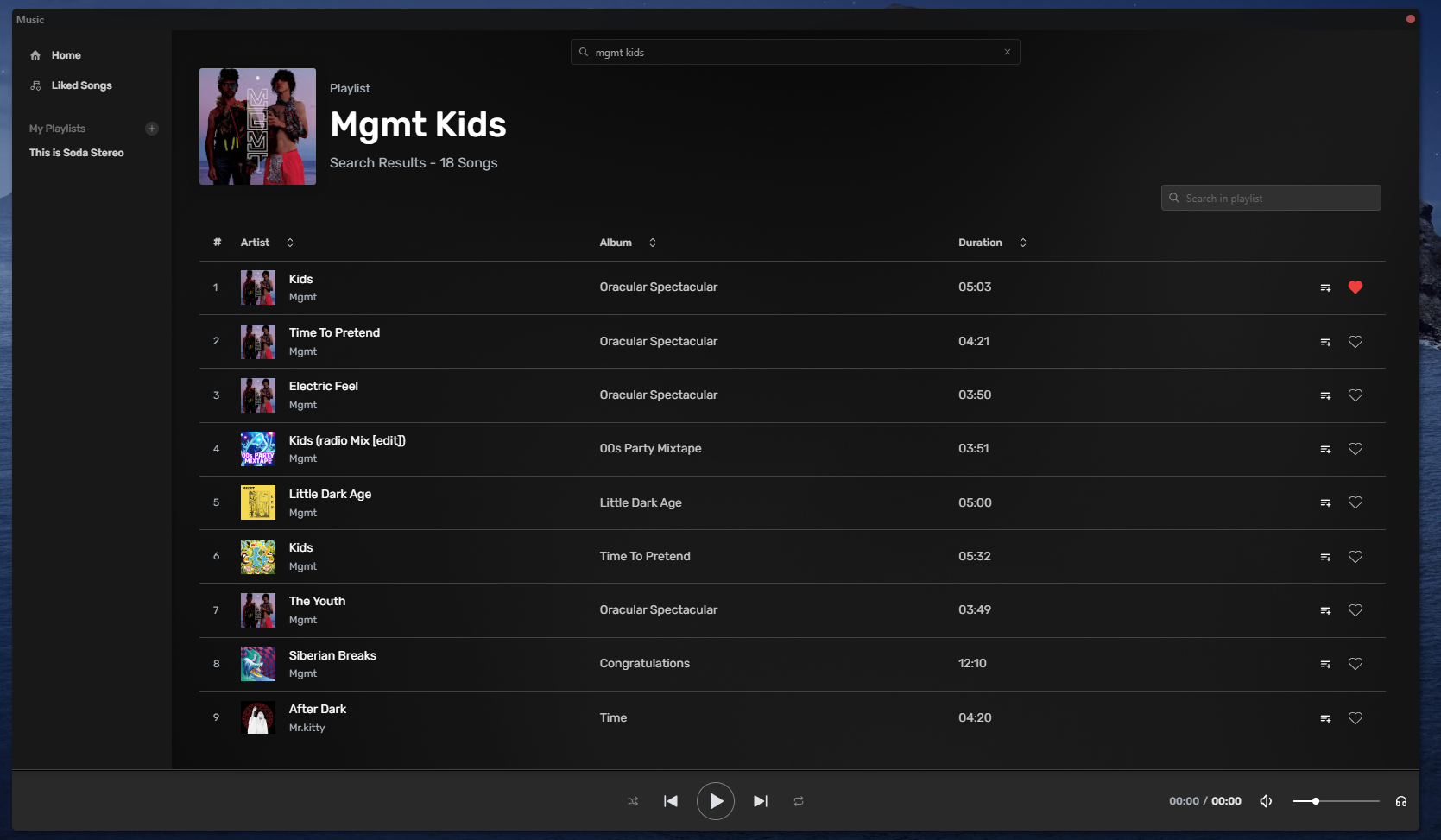The image size is (1441, 840).
Task: Clear the mgmt kids search query
Action: [1007, 52]
